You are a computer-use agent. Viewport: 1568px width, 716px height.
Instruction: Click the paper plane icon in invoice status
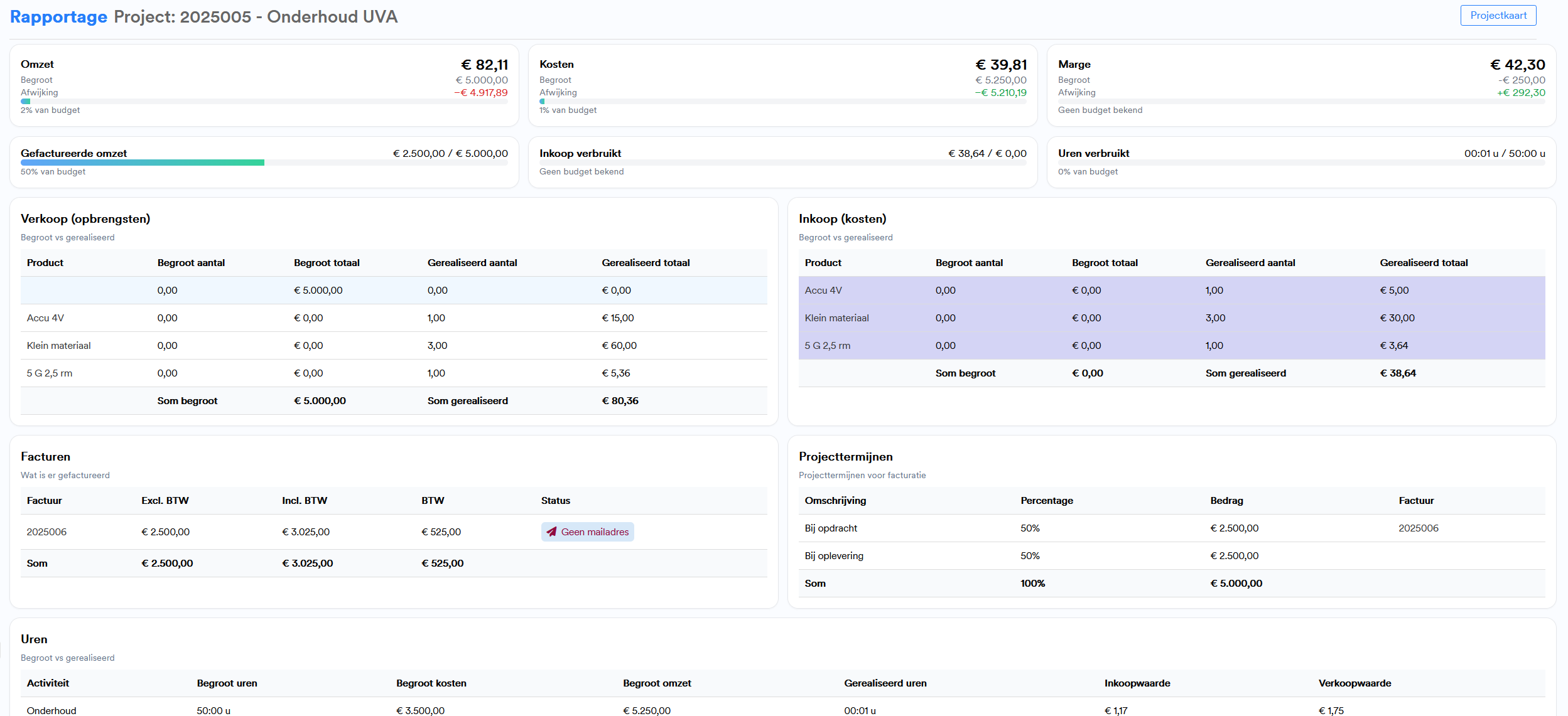tap(551, 532)
